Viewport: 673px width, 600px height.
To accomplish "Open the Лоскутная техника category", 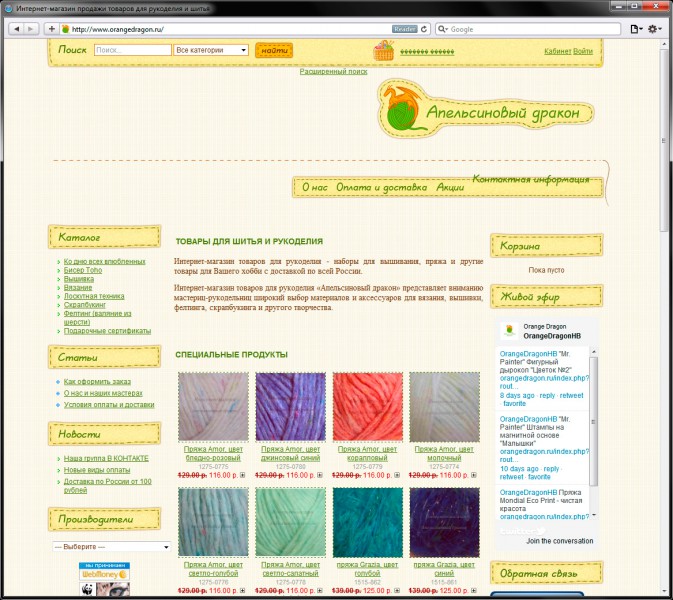I will (94, 296).
